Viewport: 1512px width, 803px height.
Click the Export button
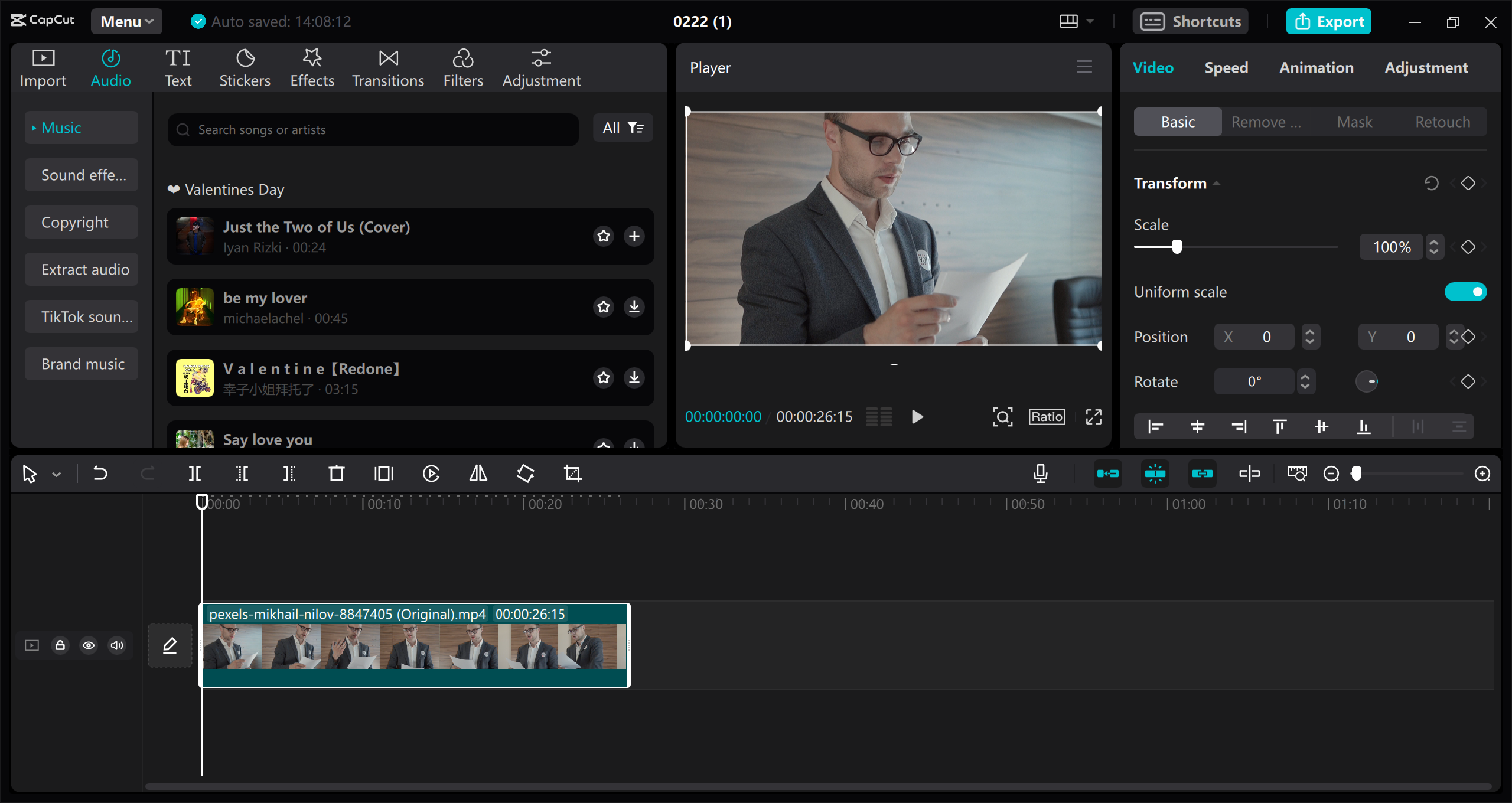pyautogui.click(x=1328, y=21)
